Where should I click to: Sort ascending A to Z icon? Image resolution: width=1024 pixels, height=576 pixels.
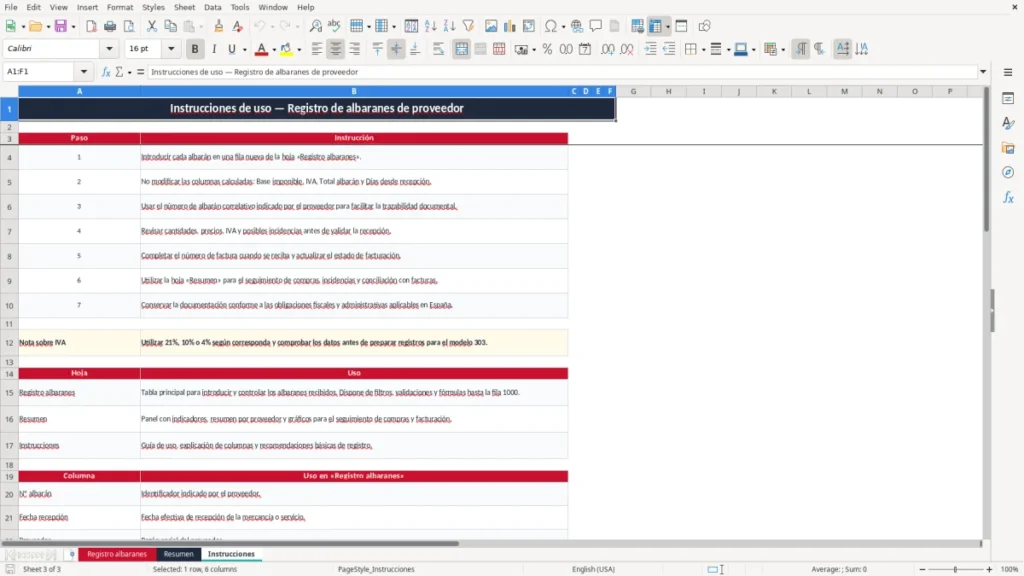click(x=430, y=26)
